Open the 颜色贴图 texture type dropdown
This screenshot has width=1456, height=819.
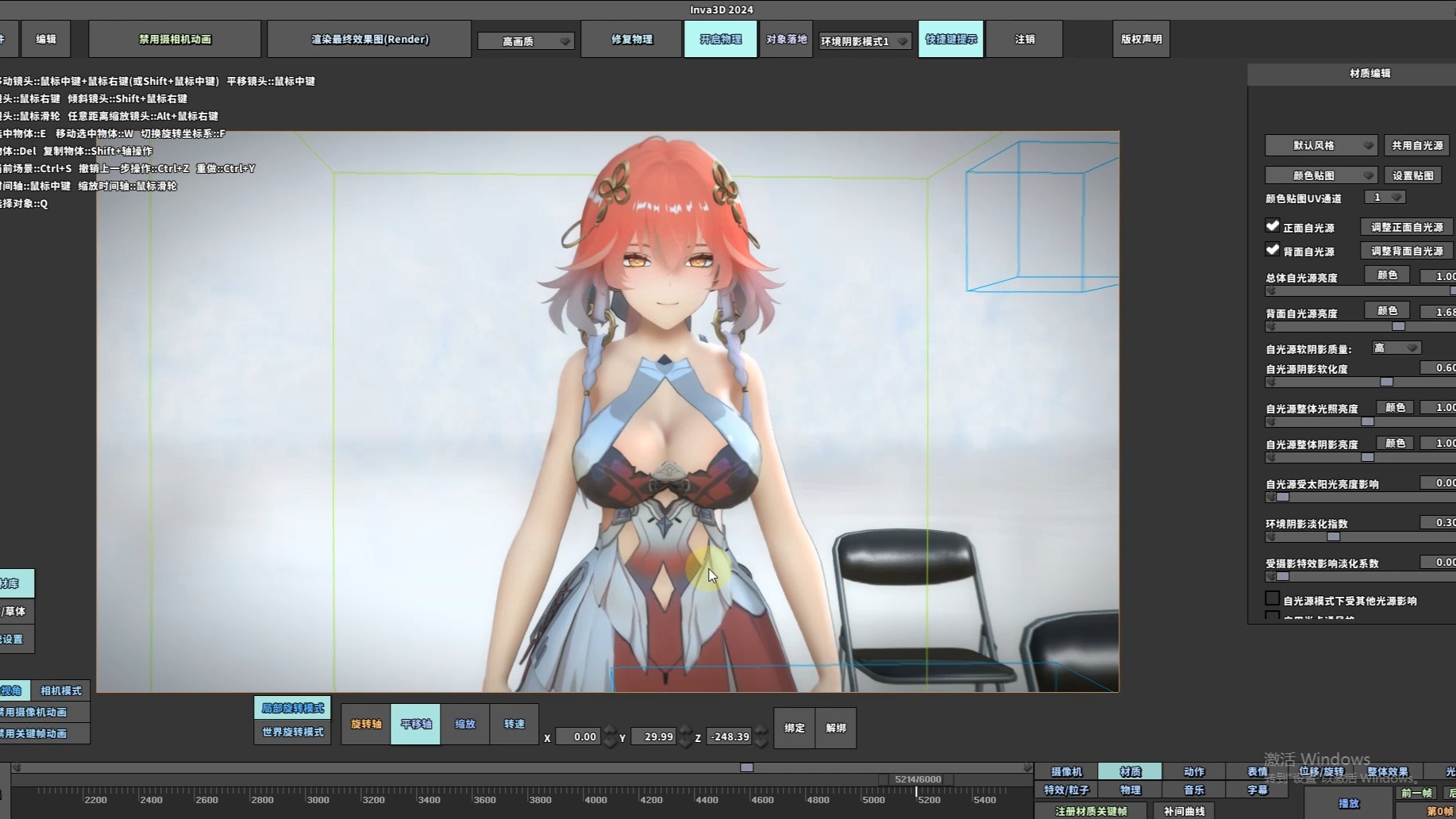click(1320, 175)
